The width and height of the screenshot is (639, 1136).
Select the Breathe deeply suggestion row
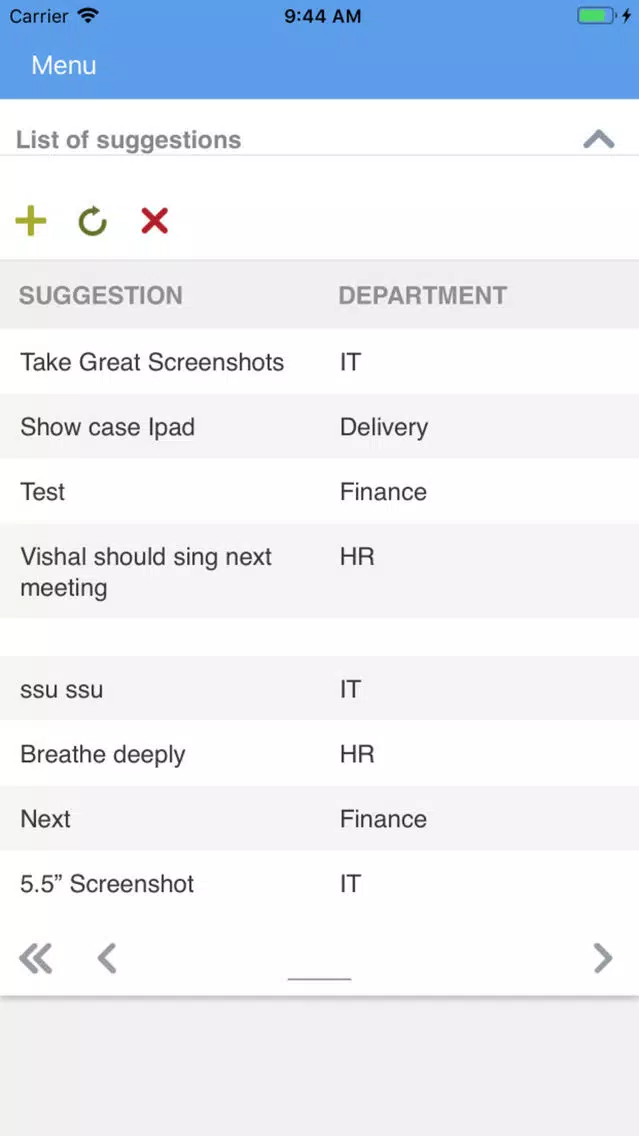point(320,754)
